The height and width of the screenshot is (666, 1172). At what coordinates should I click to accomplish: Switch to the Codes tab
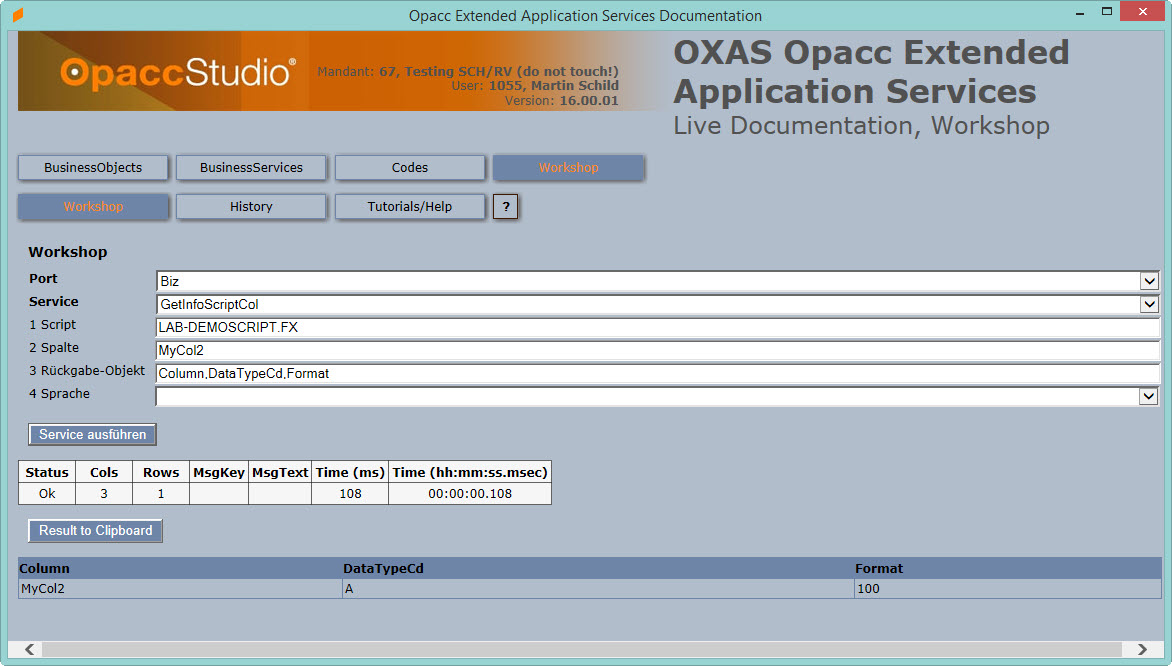pos(410,167)
